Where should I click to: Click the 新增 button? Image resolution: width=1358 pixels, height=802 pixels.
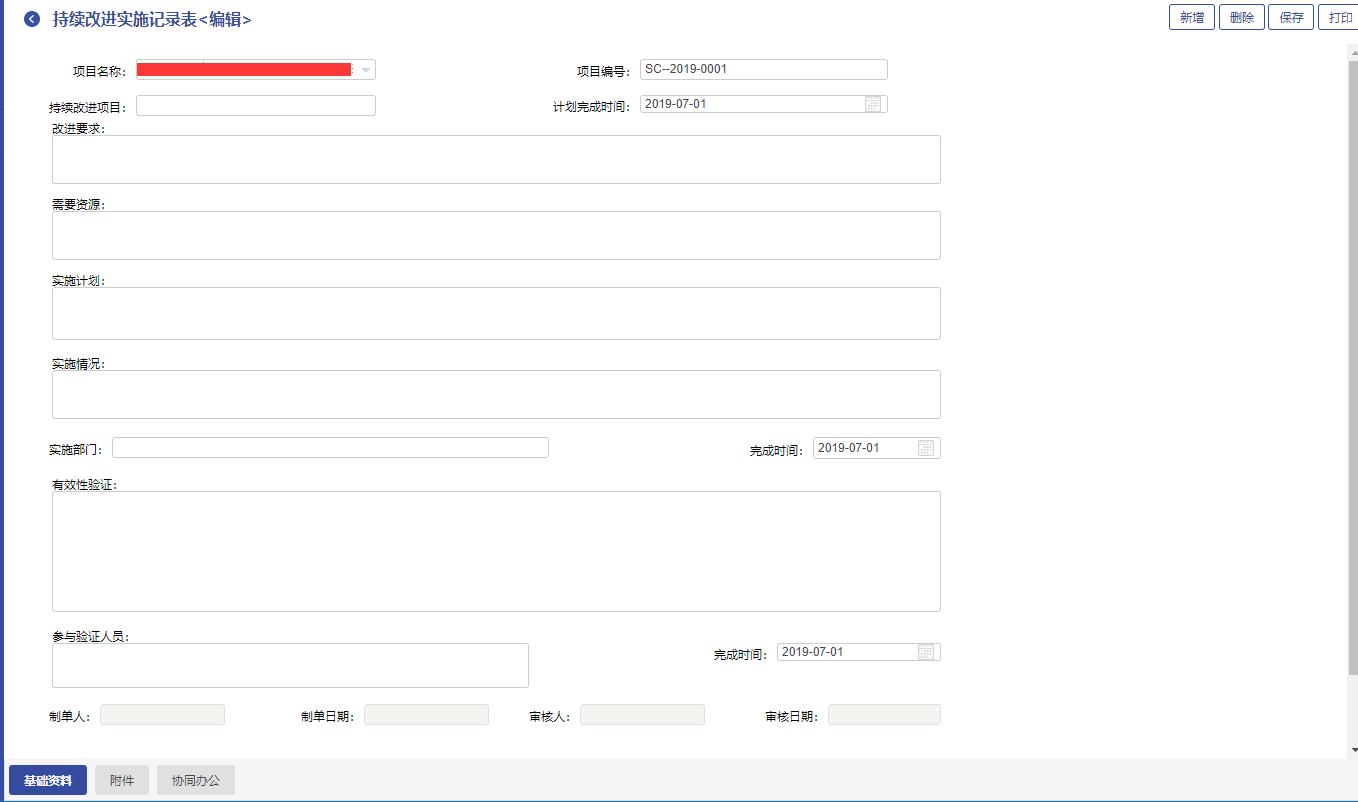pyautogui.click(x=1192, y=18)
